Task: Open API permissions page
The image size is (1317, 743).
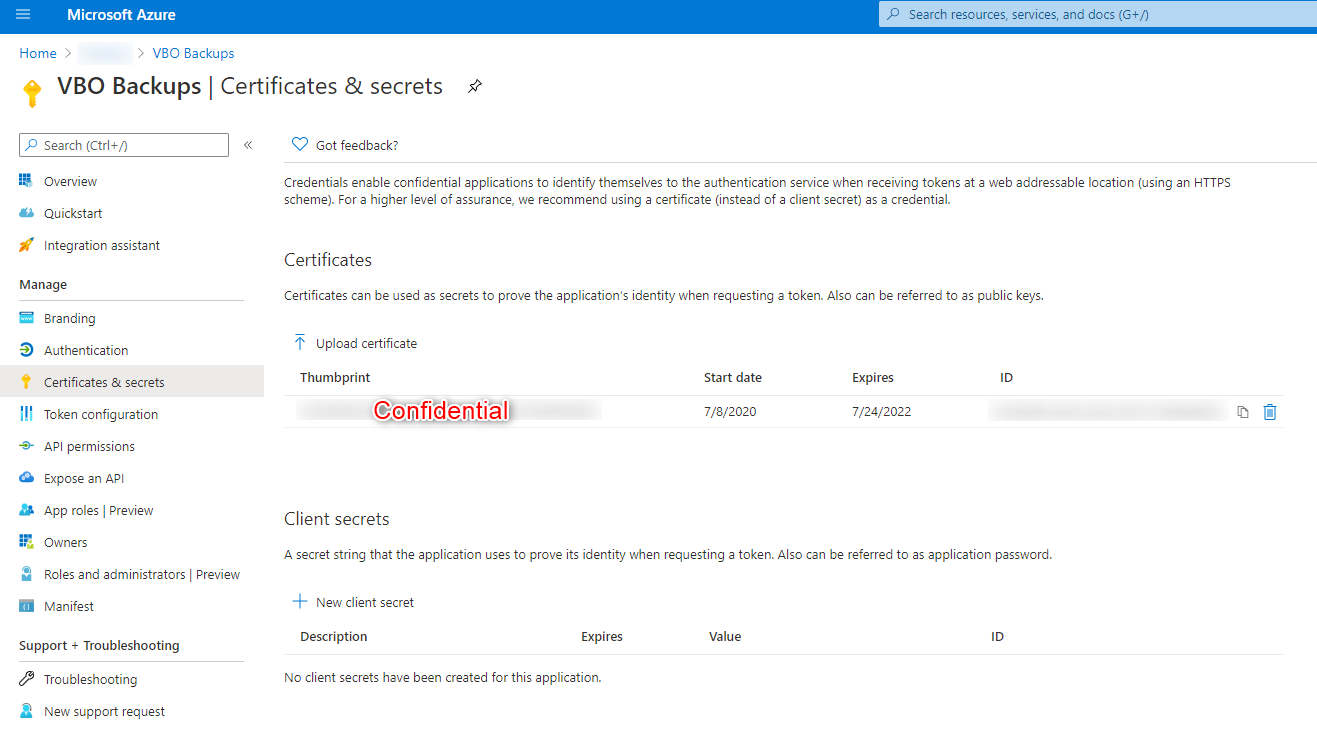Action: pyautogui.click(x=89, y=447)
